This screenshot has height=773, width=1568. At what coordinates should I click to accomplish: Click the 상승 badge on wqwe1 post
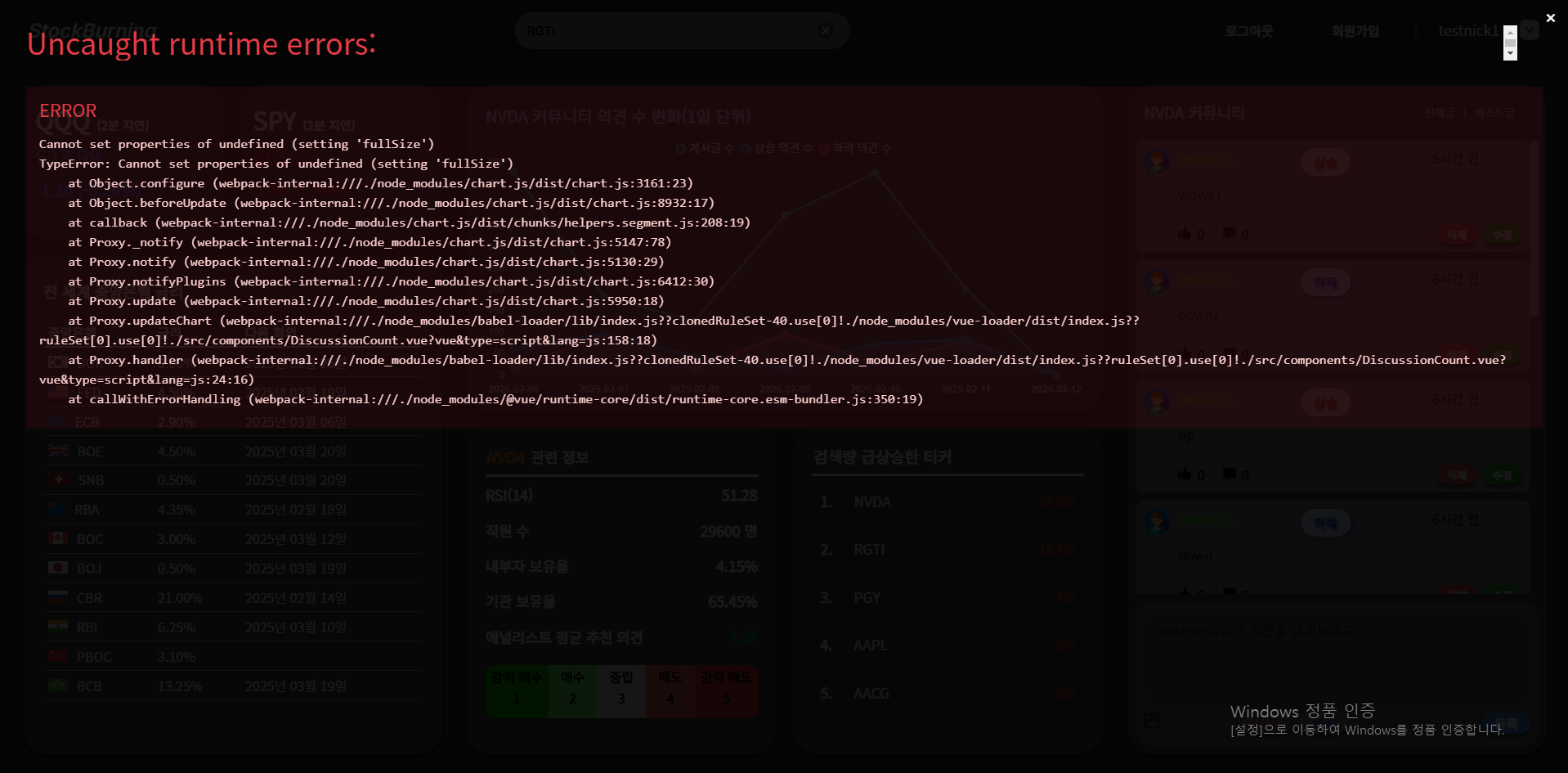click(1325, 163)
